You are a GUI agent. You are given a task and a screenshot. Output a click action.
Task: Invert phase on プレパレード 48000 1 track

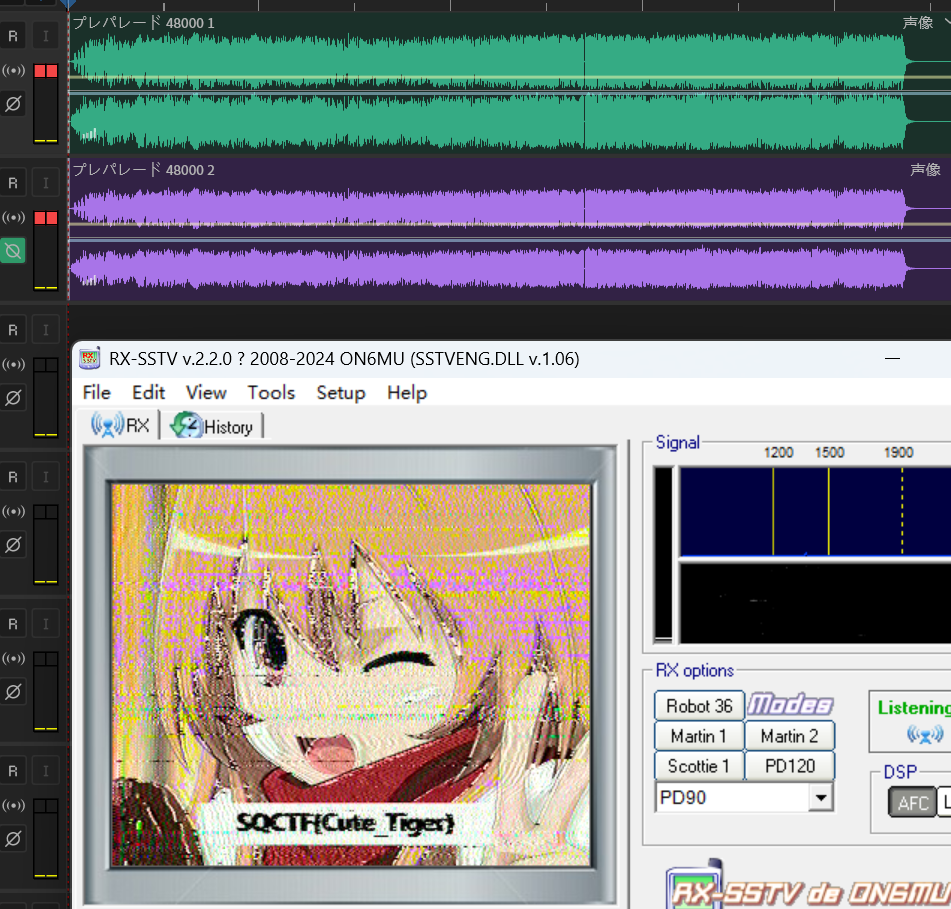(x=13, y=104)
